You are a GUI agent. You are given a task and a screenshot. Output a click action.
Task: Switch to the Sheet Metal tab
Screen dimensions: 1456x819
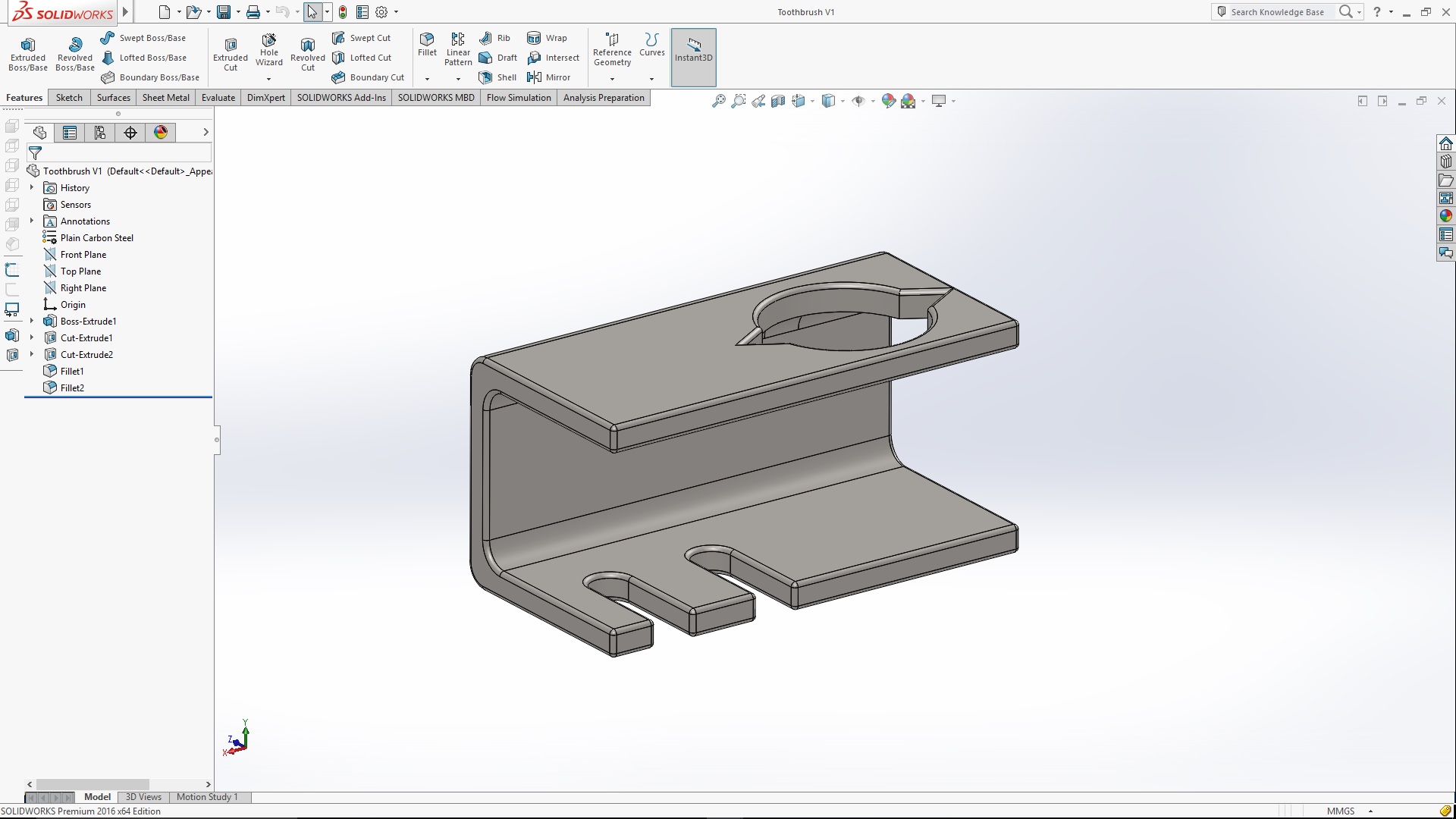[x=166, y=98]
